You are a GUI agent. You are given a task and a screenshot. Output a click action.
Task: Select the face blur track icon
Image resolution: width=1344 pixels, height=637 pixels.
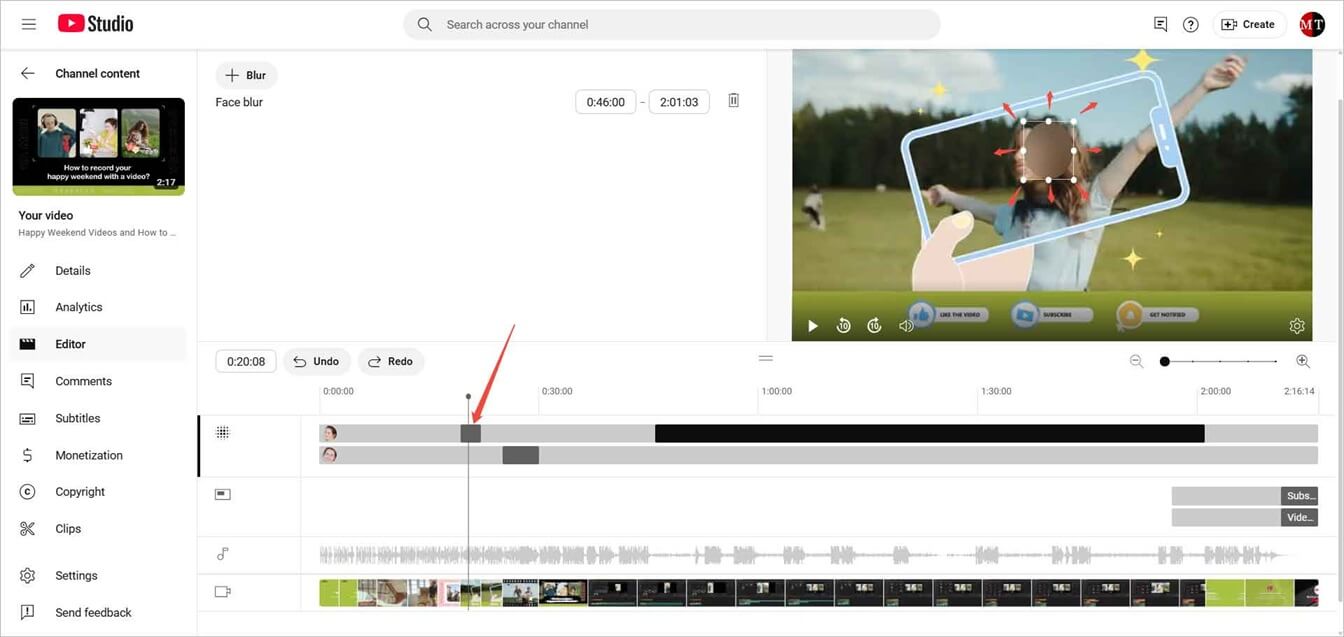coord(222,431)
